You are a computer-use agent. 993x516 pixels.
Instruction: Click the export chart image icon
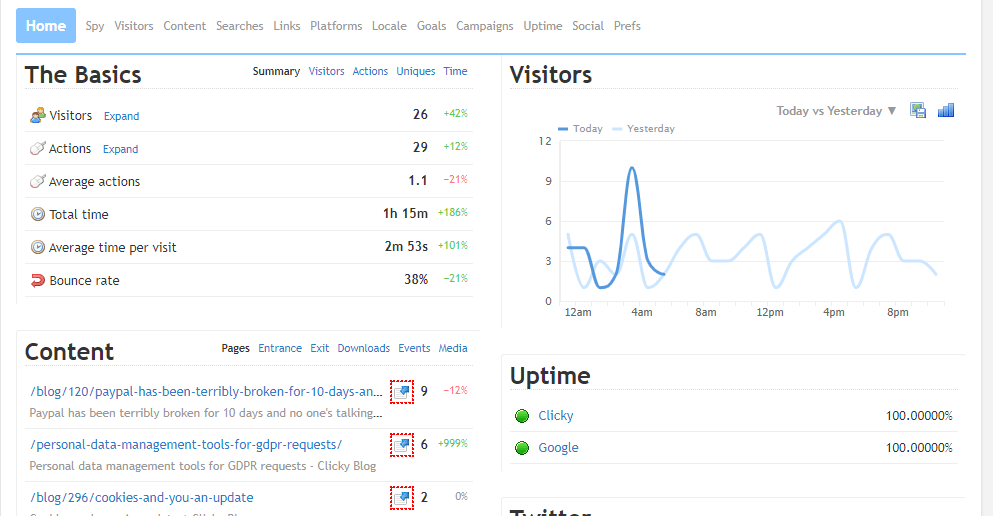(918, 111)
